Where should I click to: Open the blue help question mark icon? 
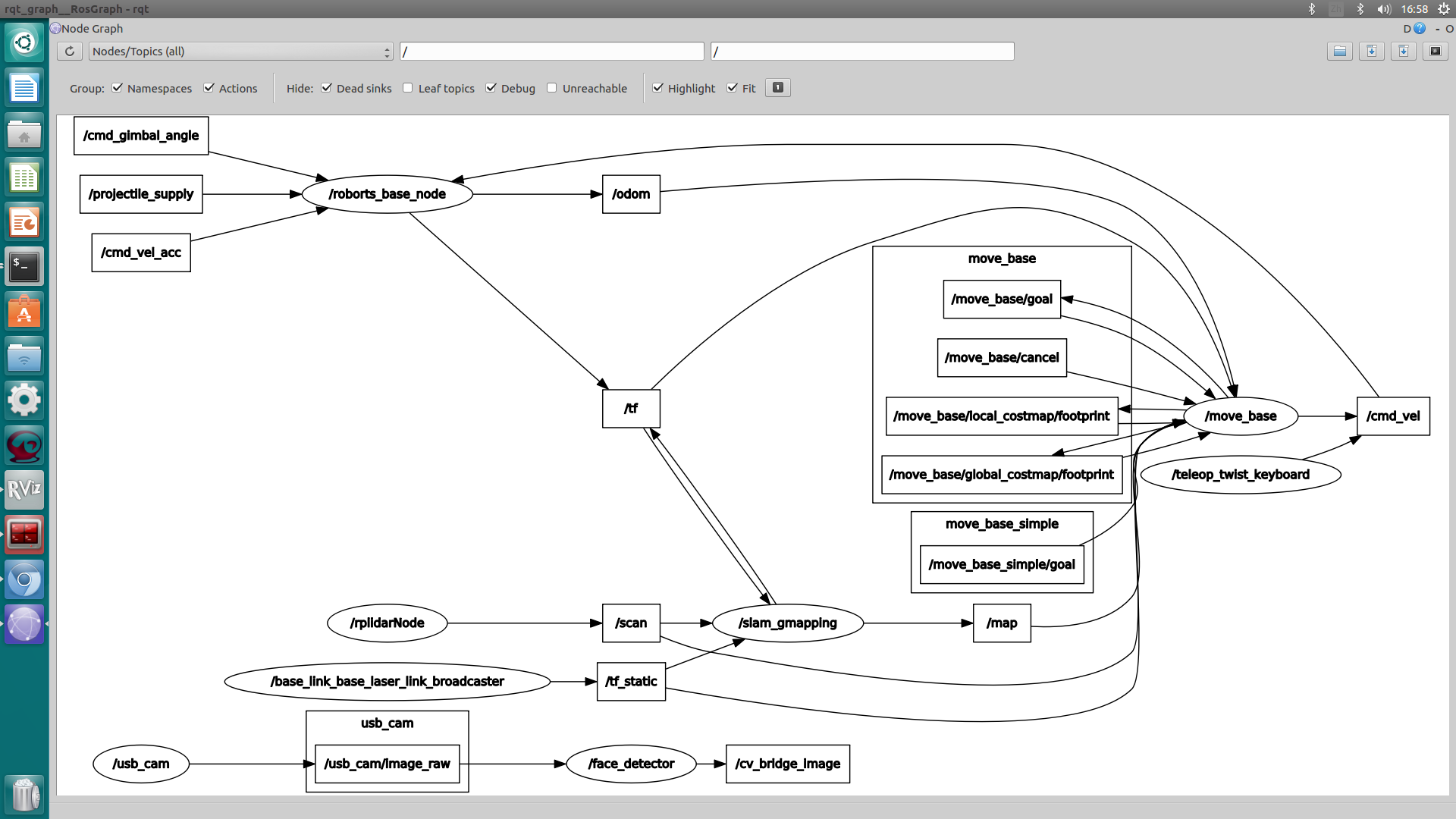click(1420, 29)
